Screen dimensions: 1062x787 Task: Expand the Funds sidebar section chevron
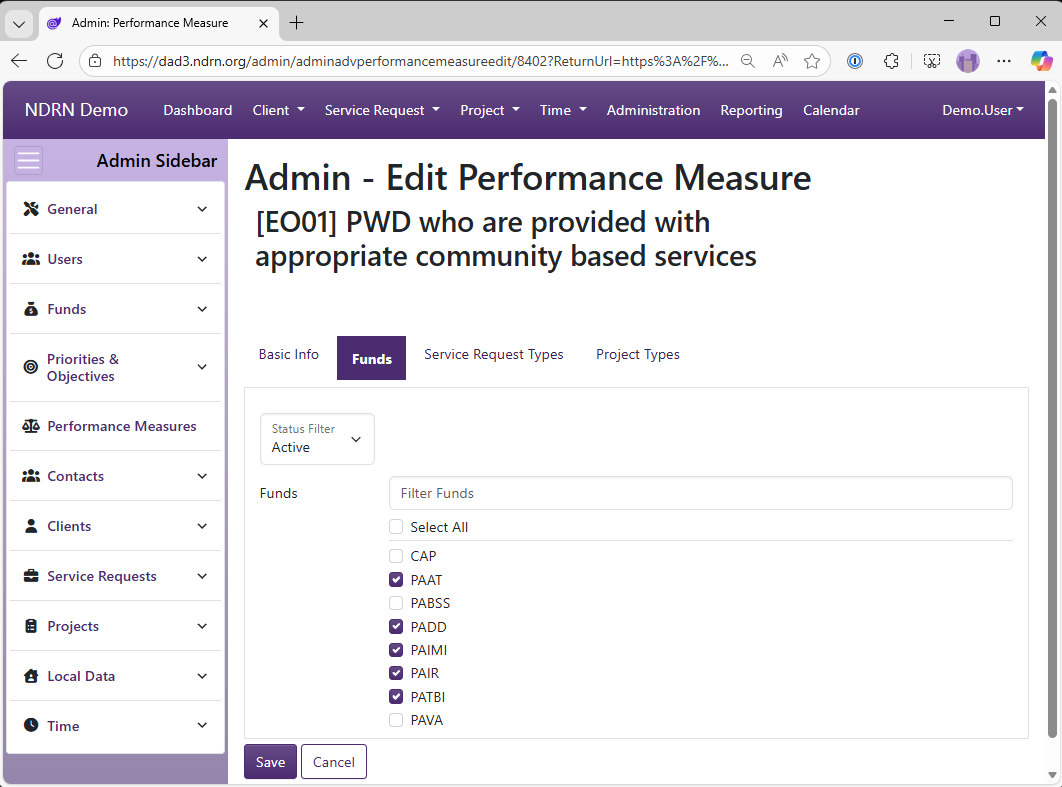pyautogui.click(x=202, y=310)
